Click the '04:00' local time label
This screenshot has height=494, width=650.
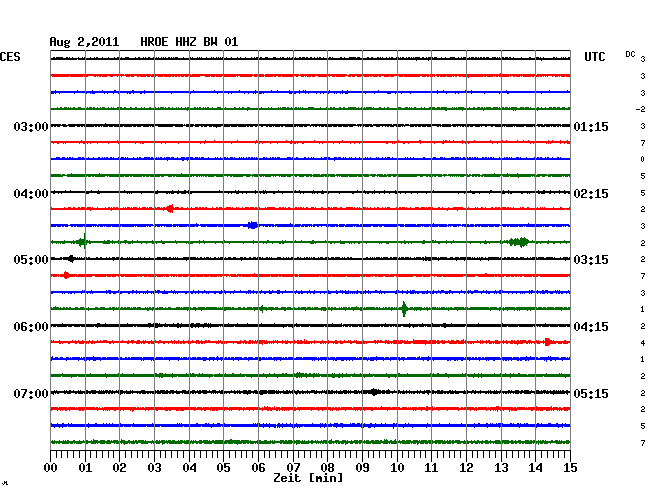[x=31, y=194]
